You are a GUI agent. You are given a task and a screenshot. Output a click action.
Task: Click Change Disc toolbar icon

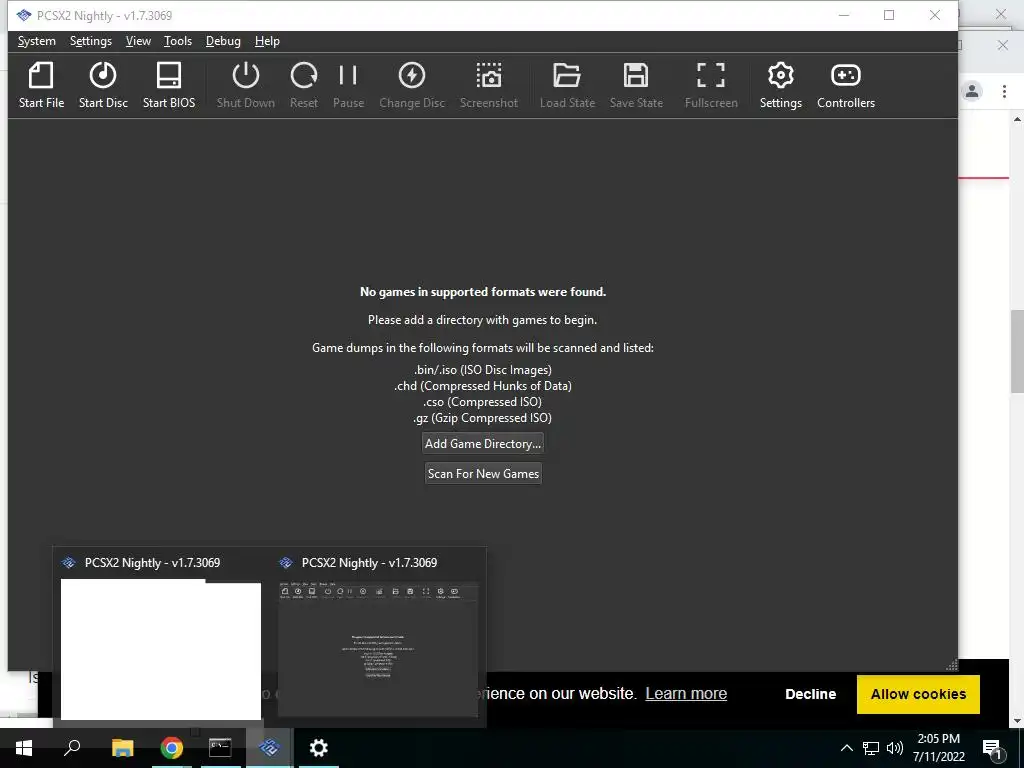tap(412, 85)
